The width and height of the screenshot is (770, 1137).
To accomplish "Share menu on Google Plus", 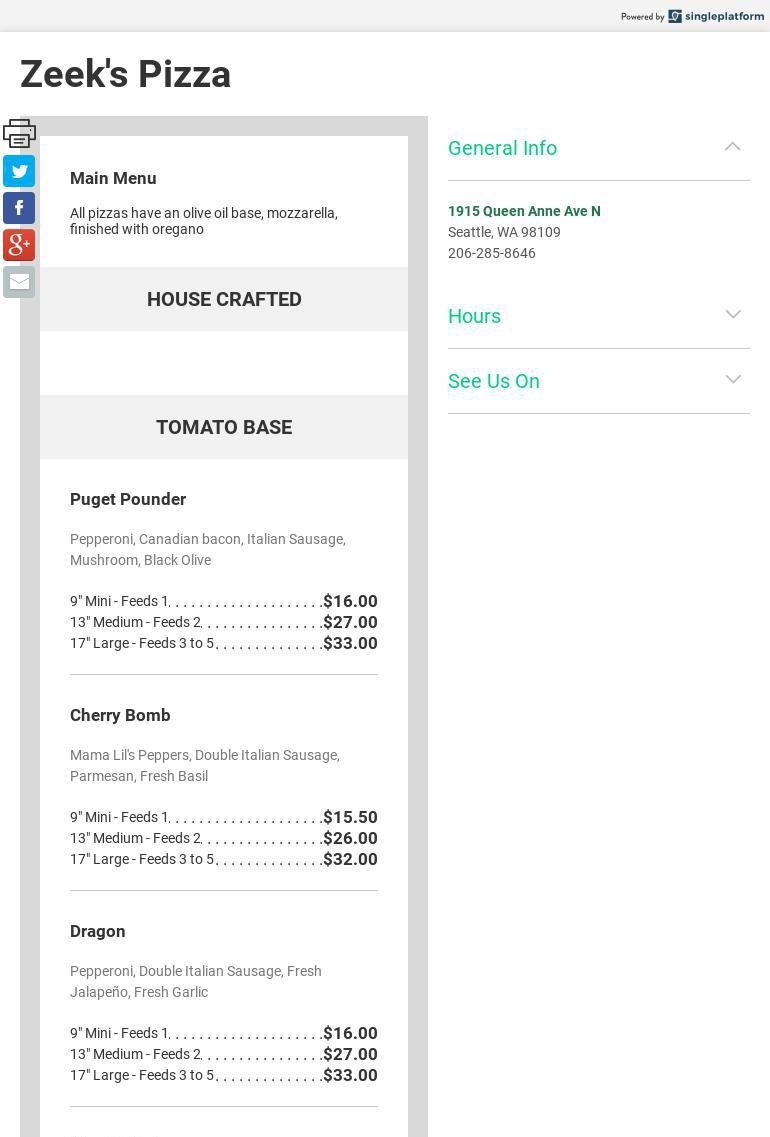I will tap(19, 245).
